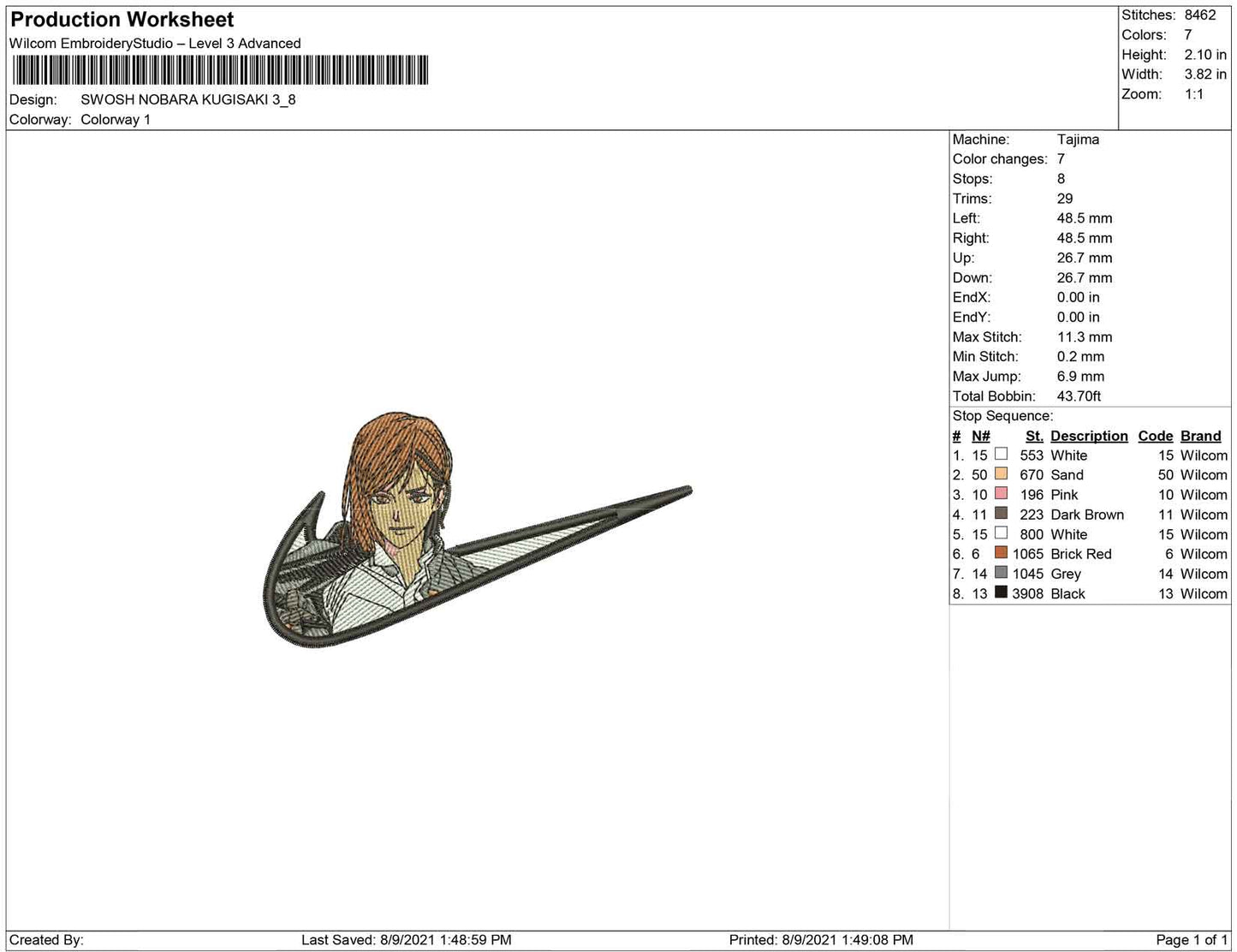Screen dimensions: 1237x952
Task: Click the "Brand" column header
Action: point(1201,436)
